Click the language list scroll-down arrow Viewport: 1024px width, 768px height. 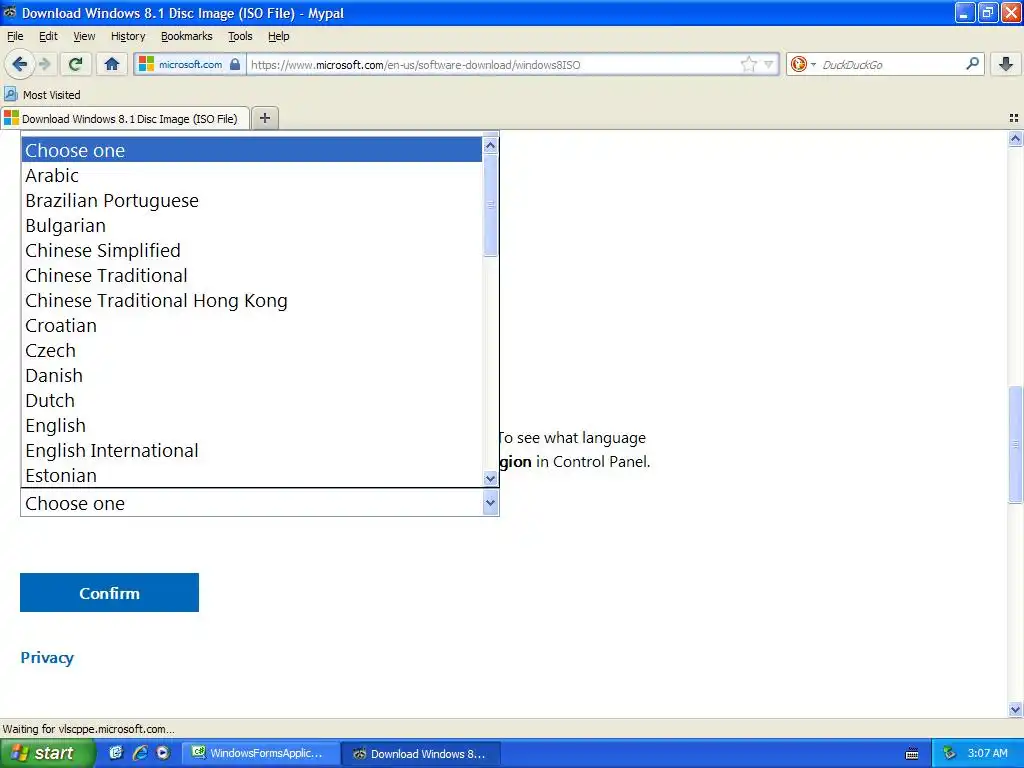point(490,478)
